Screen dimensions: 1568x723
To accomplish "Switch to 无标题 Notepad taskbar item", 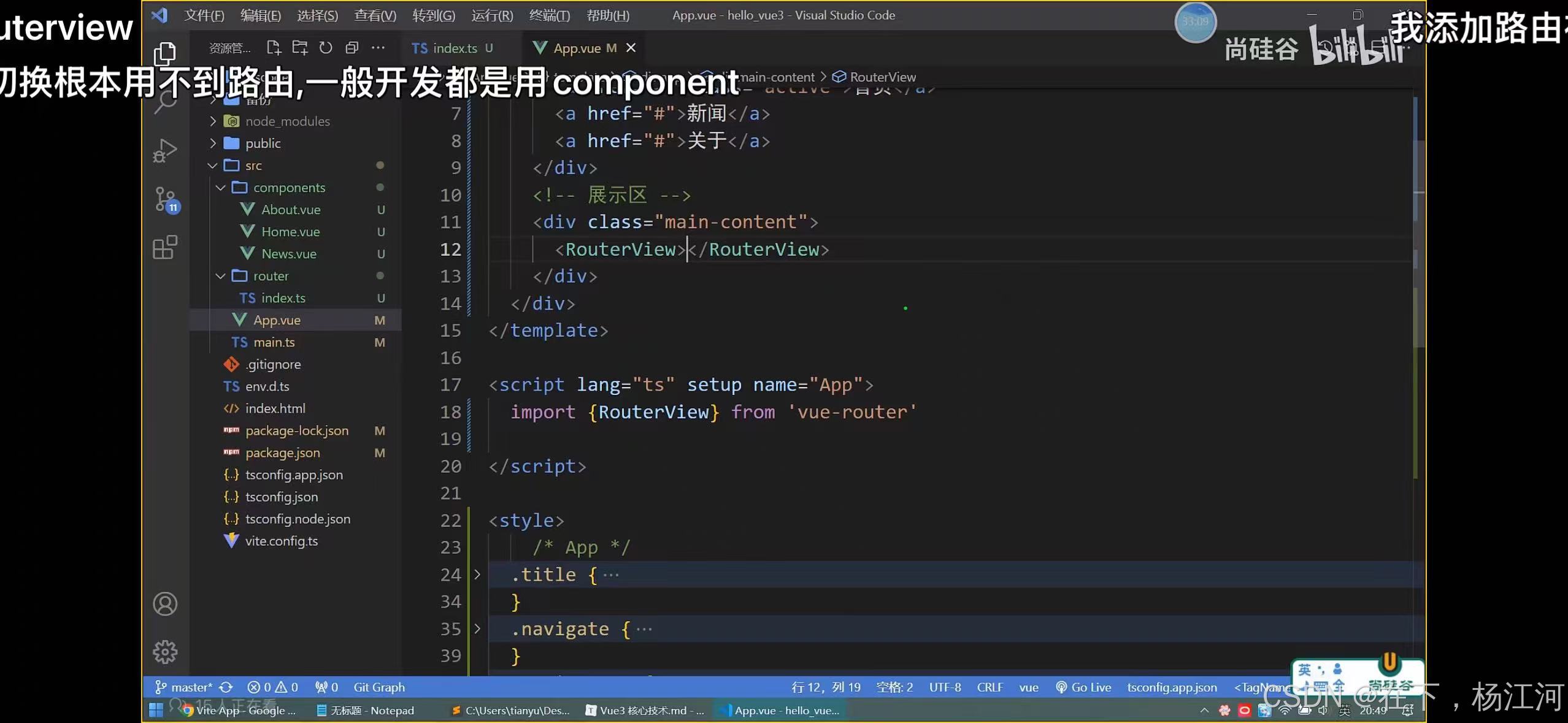I will tap(366, 710).
